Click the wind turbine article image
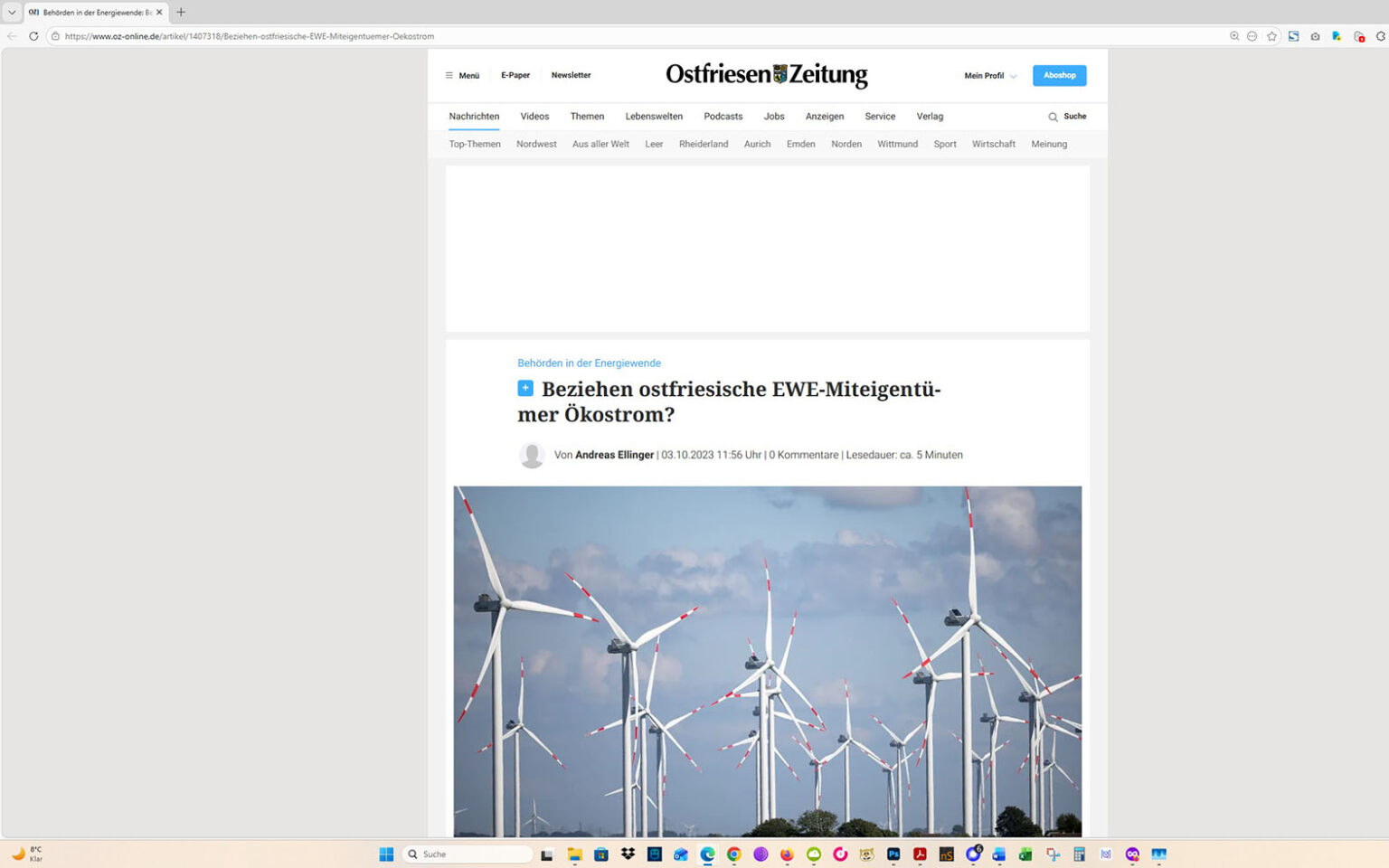Image resolution: width=1389 pixels, height=868 pixels. pos(767,660)
